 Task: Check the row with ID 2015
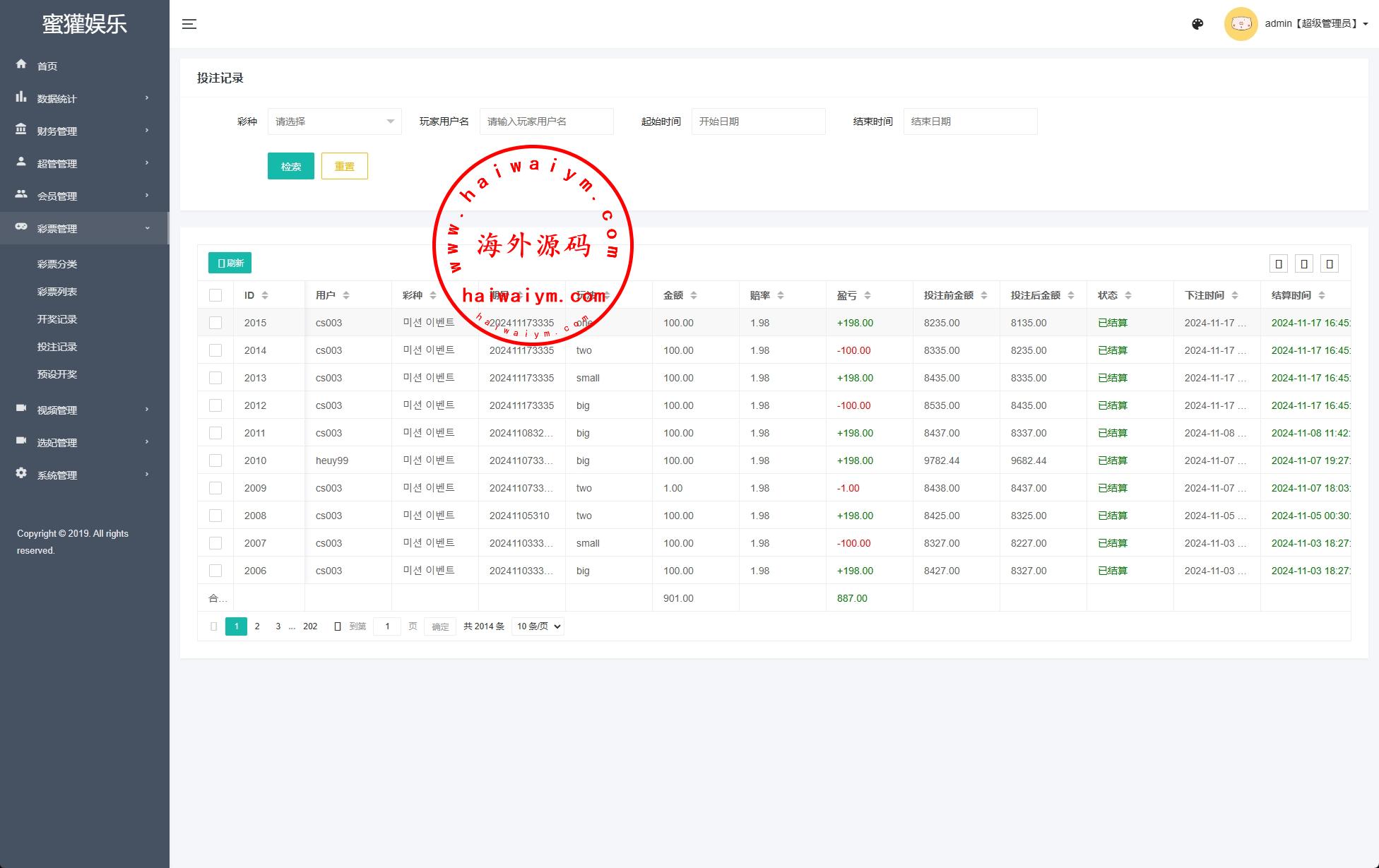[215, 323]
